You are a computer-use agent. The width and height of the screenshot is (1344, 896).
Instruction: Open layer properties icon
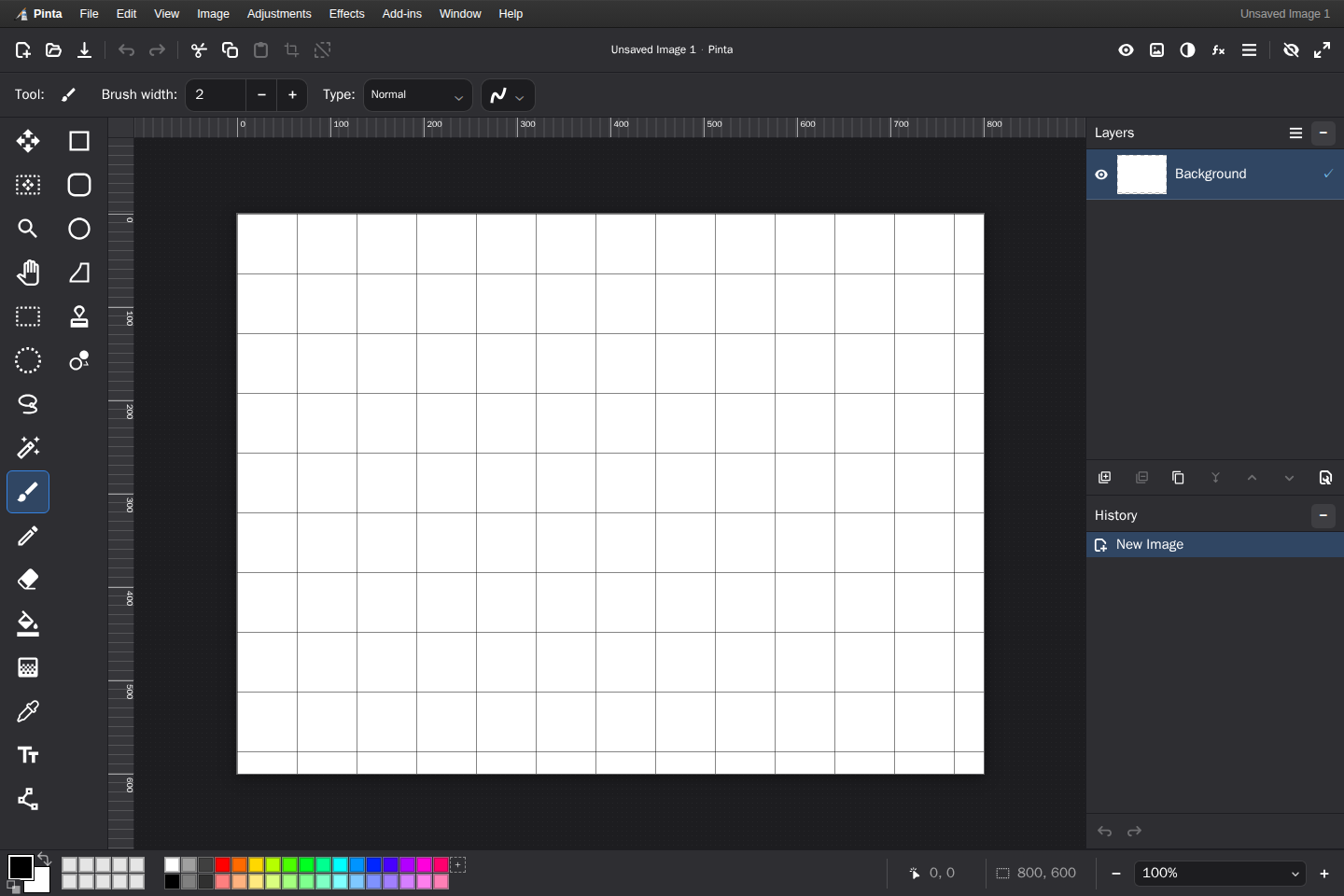click(1325, 478)
